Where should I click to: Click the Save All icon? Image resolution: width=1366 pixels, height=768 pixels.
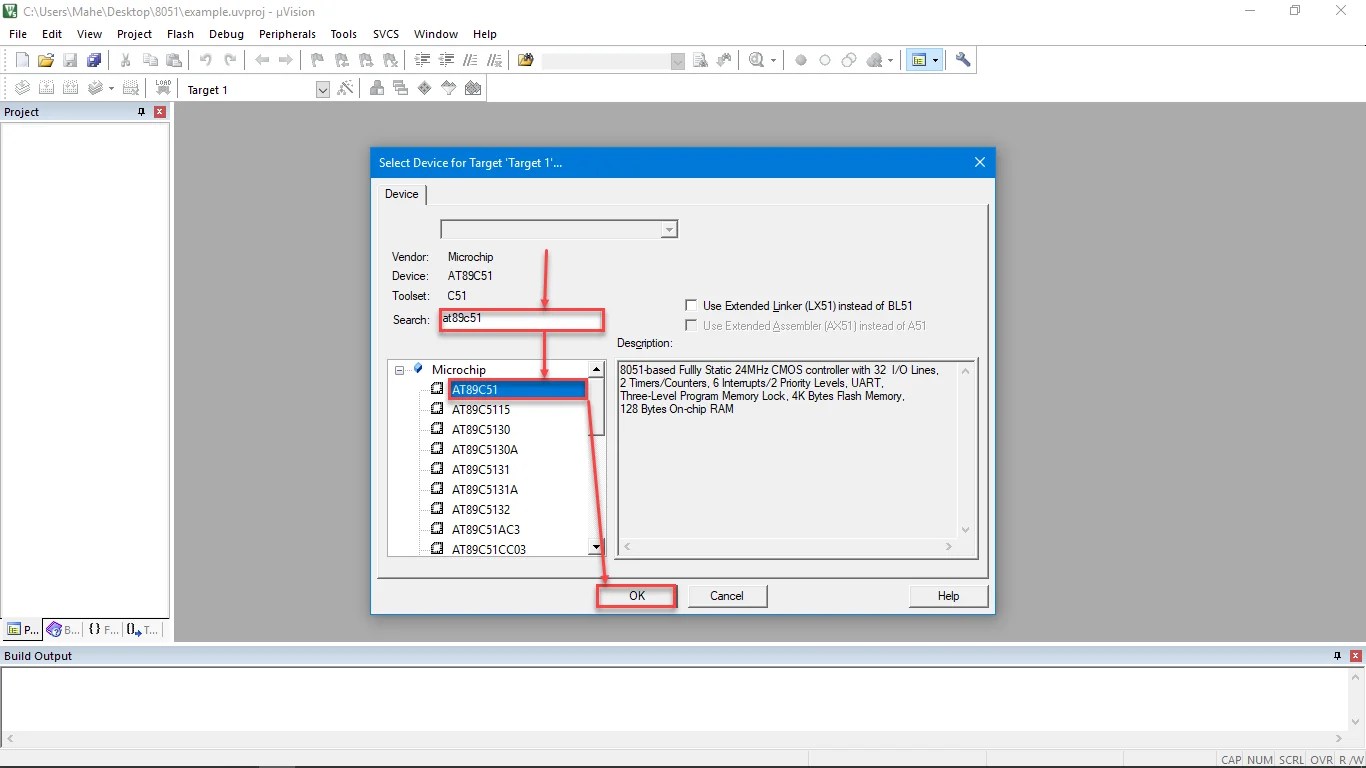[x=93, y=59]
